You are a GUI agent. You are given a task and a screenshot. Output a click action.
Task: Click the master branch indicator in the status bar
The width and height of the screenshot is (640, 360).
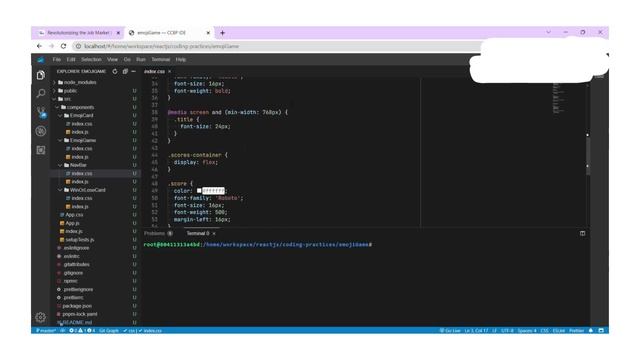[x=46, y=331]
